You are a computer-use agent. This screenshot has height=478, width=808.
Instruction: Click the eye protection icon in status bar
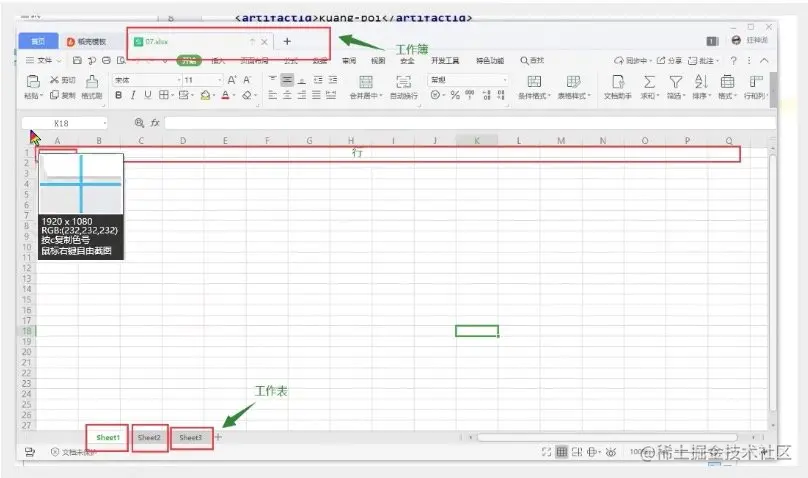[611, 452]
